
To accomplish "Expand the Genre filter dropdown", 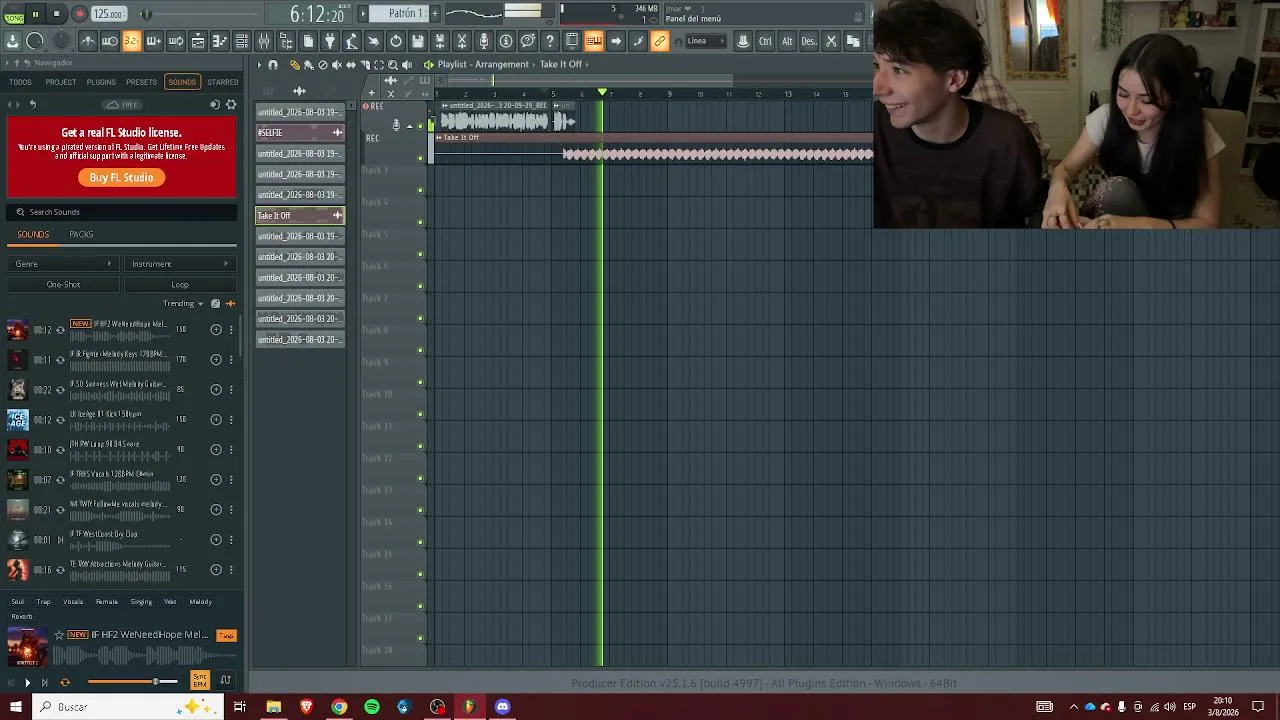I will coord(63,264).
